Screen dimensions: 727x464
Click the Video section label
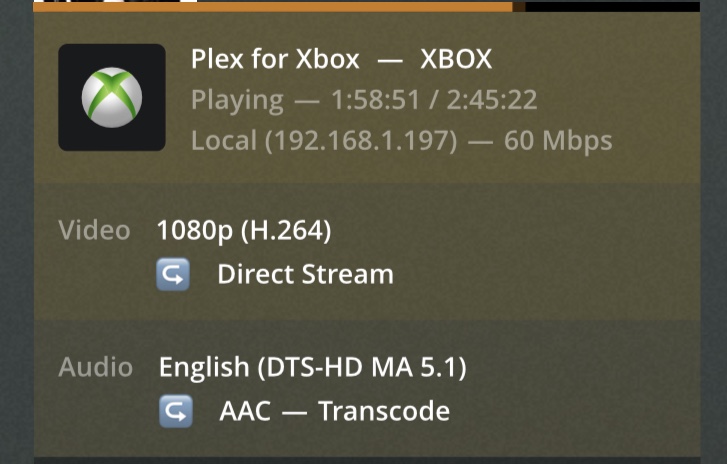pyautogui.click(x=94, y=230)
